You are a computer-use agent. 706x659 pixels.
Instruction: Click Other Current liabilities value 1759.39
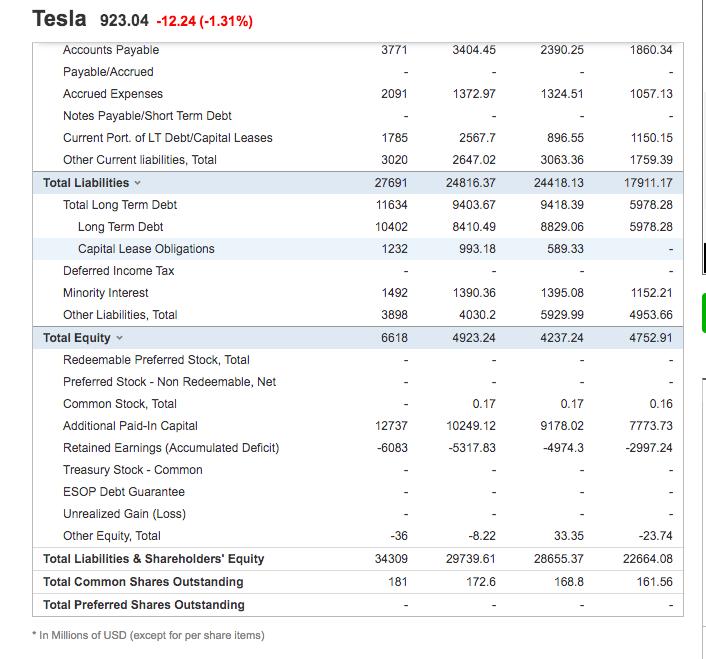(x=651, y=160)
